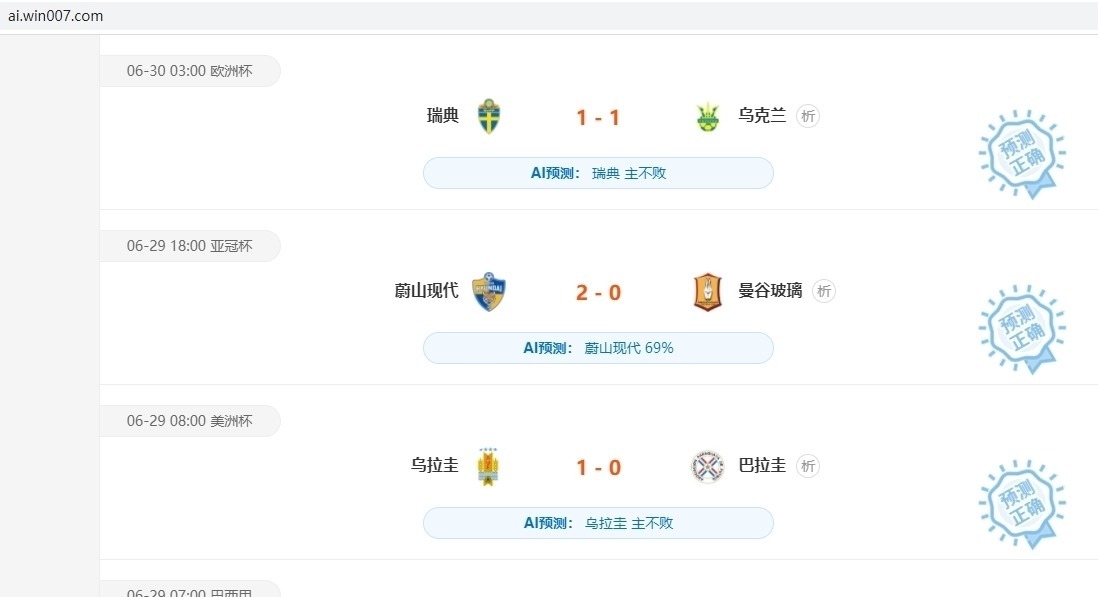Select the 06-30 03:00 欧洲杯 label
This screenshot has height=597, width=1098.
pos(189,71)
